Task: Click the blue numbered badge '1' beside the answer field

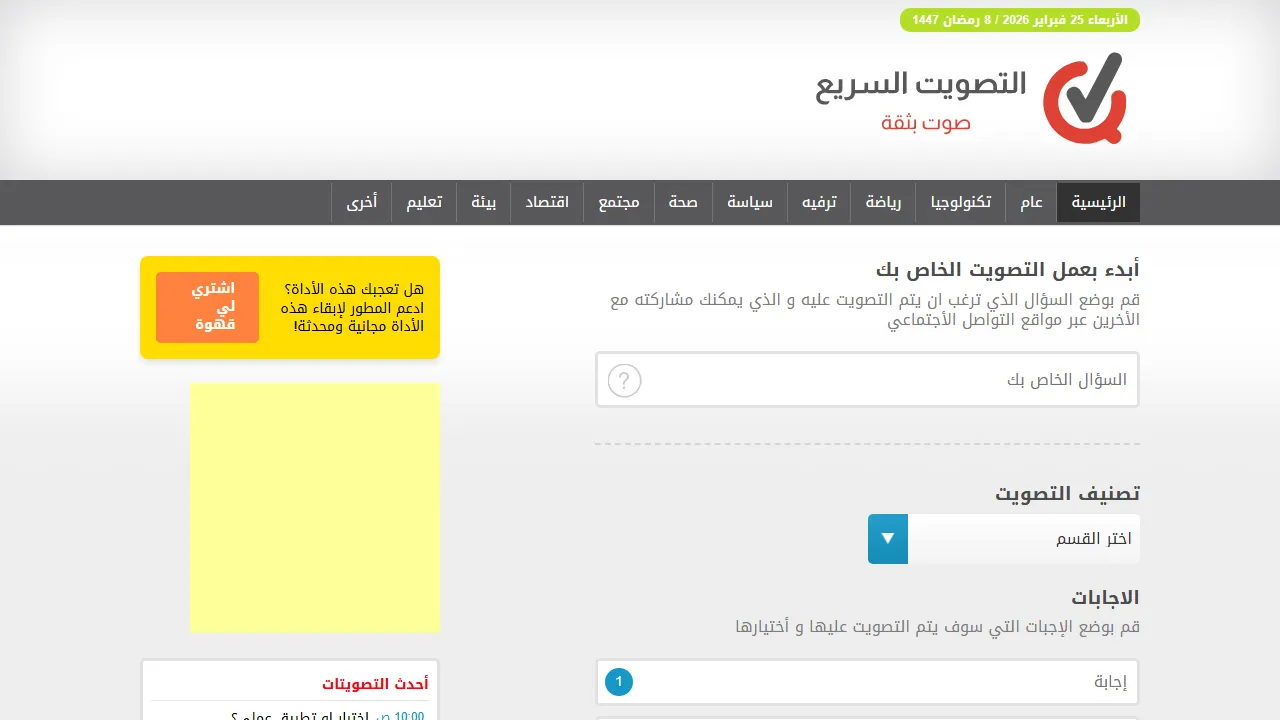Action: click(618, 681)
